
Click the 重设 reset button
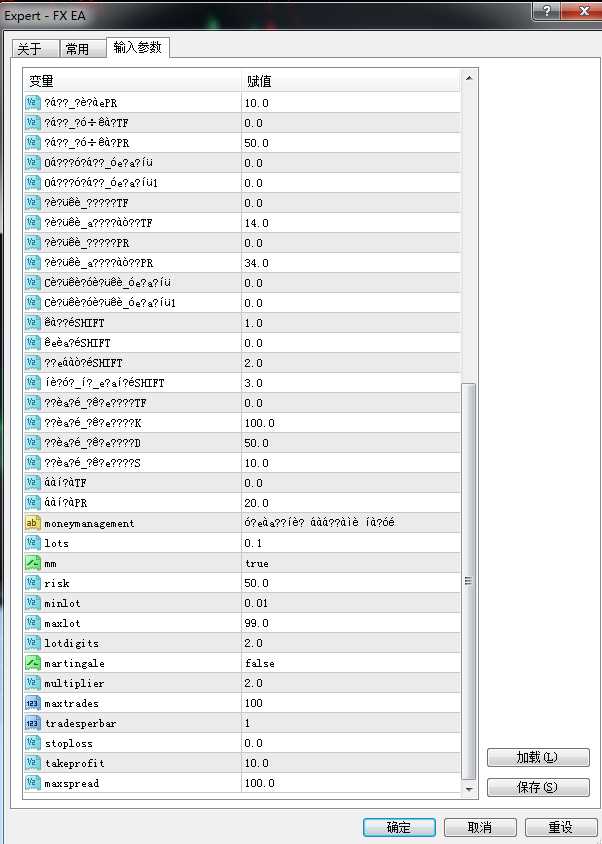pyautogui.click(x=560, y=827)
